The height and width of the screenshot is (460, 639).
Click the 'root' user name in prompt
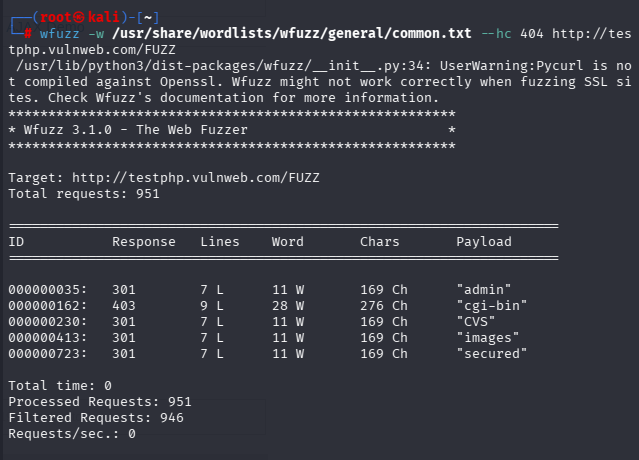coord(56,17)
